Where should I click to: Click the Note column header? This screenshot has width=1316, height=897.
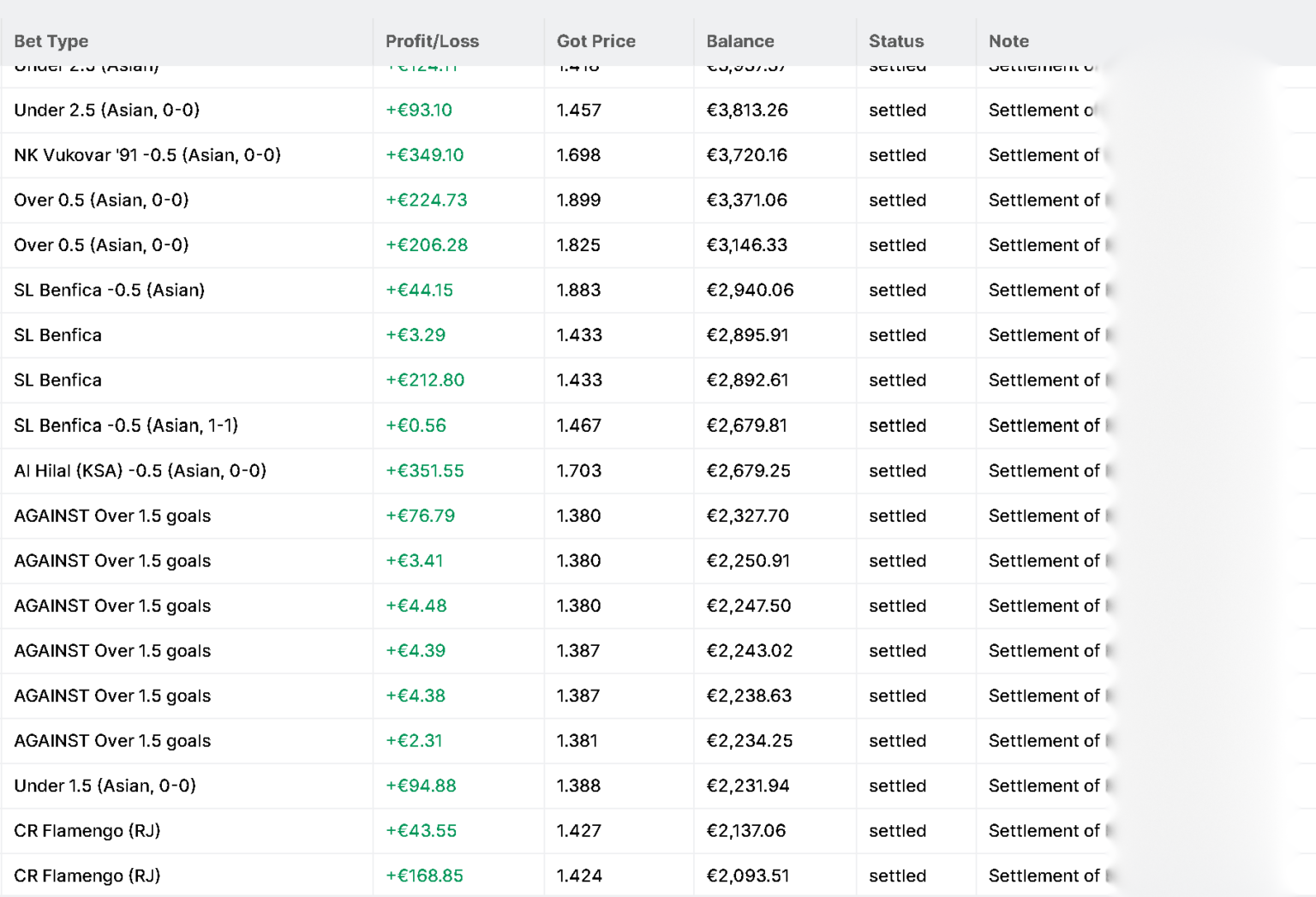pos(1008,41)
